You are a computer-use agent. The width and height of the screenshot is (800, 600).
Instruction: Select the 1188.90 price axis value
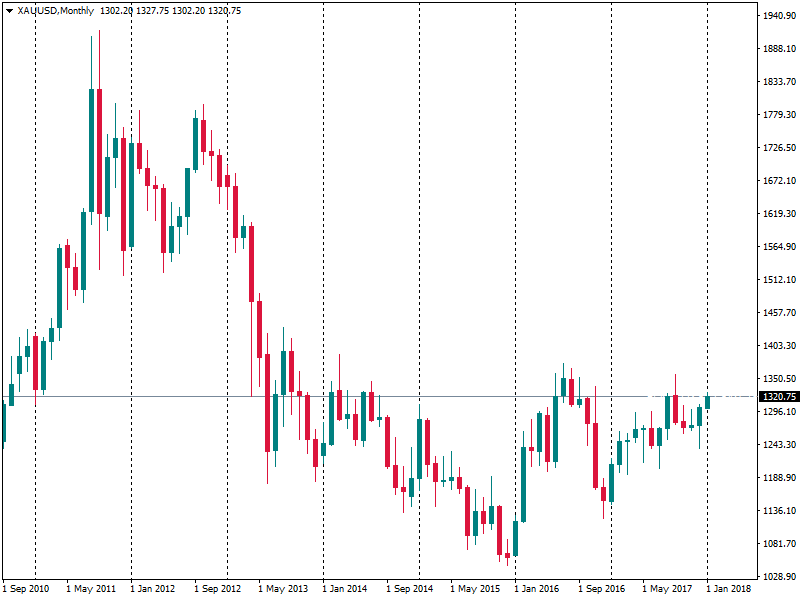[777, 478]
